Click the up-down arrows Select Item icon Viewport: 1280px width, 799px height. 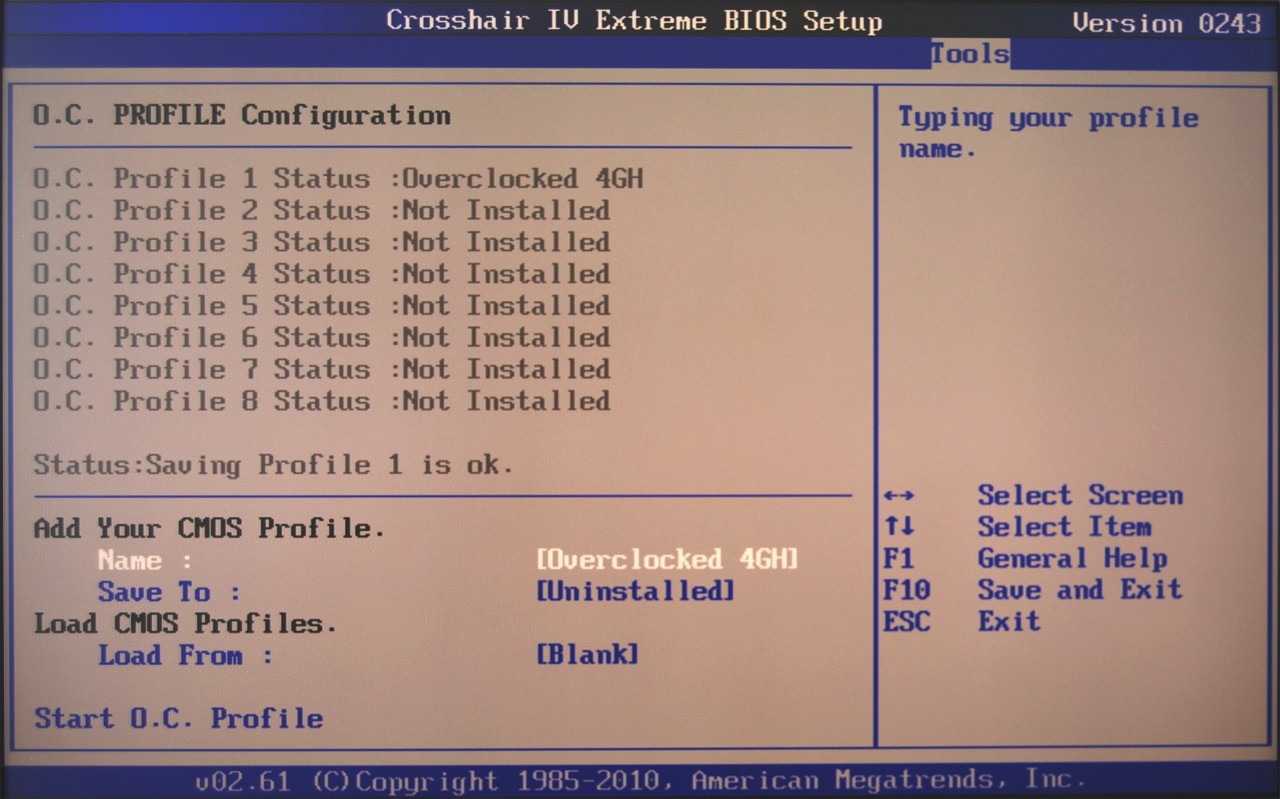(x=899, y=527)
